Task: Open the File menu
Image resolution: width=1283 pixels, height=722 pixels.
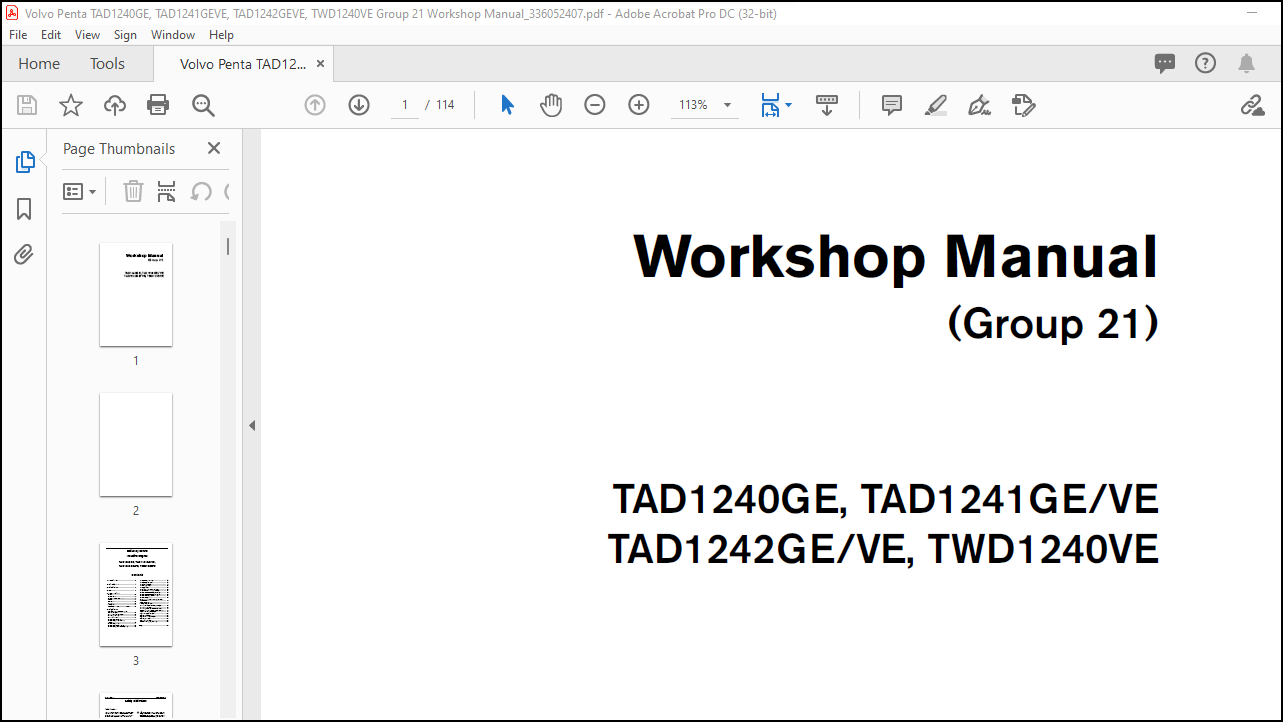Action: coord(18,34)
